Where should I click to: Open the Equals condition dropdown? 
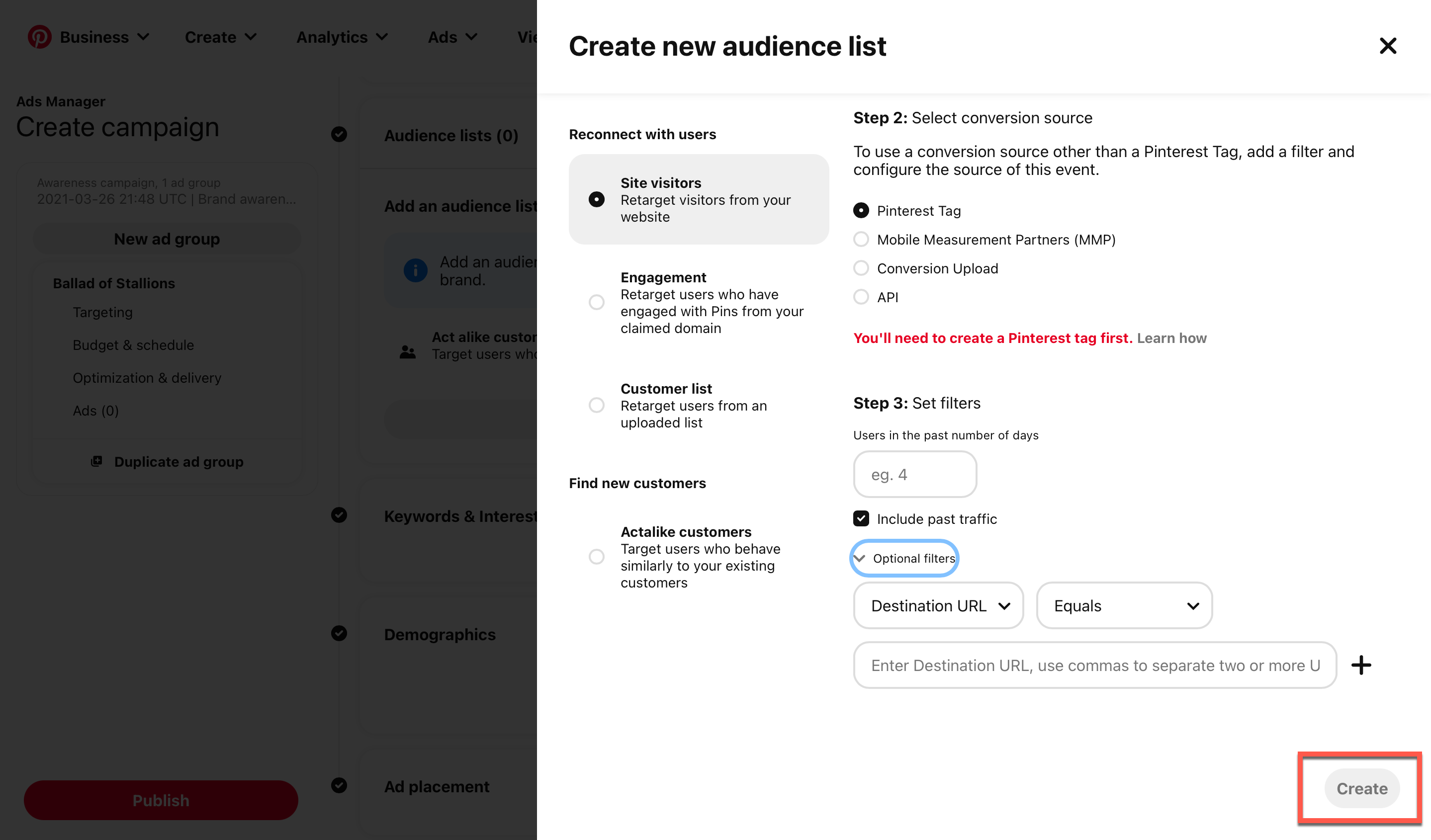[1124, 605]
